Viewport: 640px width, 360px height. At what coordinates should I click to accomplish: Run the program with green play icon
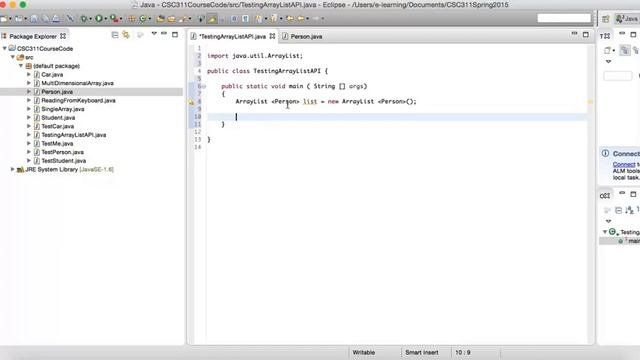[99, 19]
